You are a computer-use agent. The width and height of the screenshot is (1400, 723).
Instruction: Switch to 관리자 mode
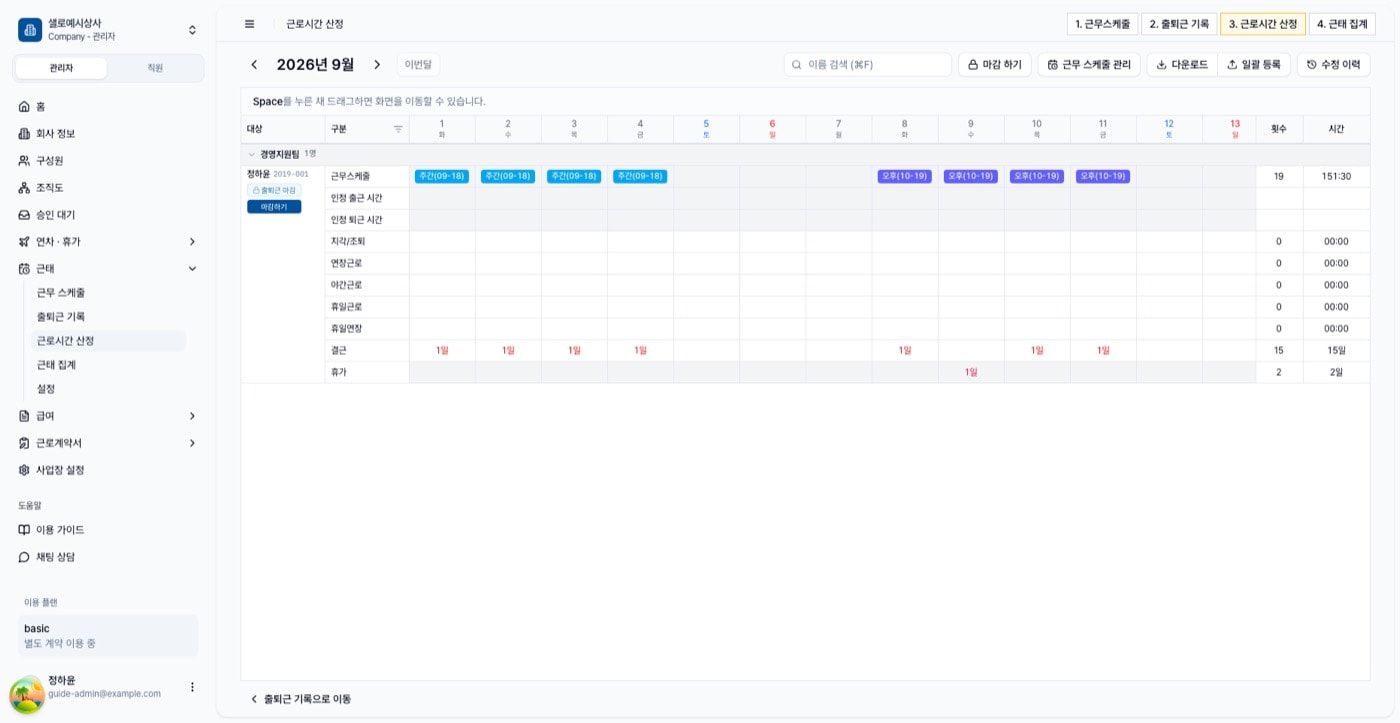62,68
